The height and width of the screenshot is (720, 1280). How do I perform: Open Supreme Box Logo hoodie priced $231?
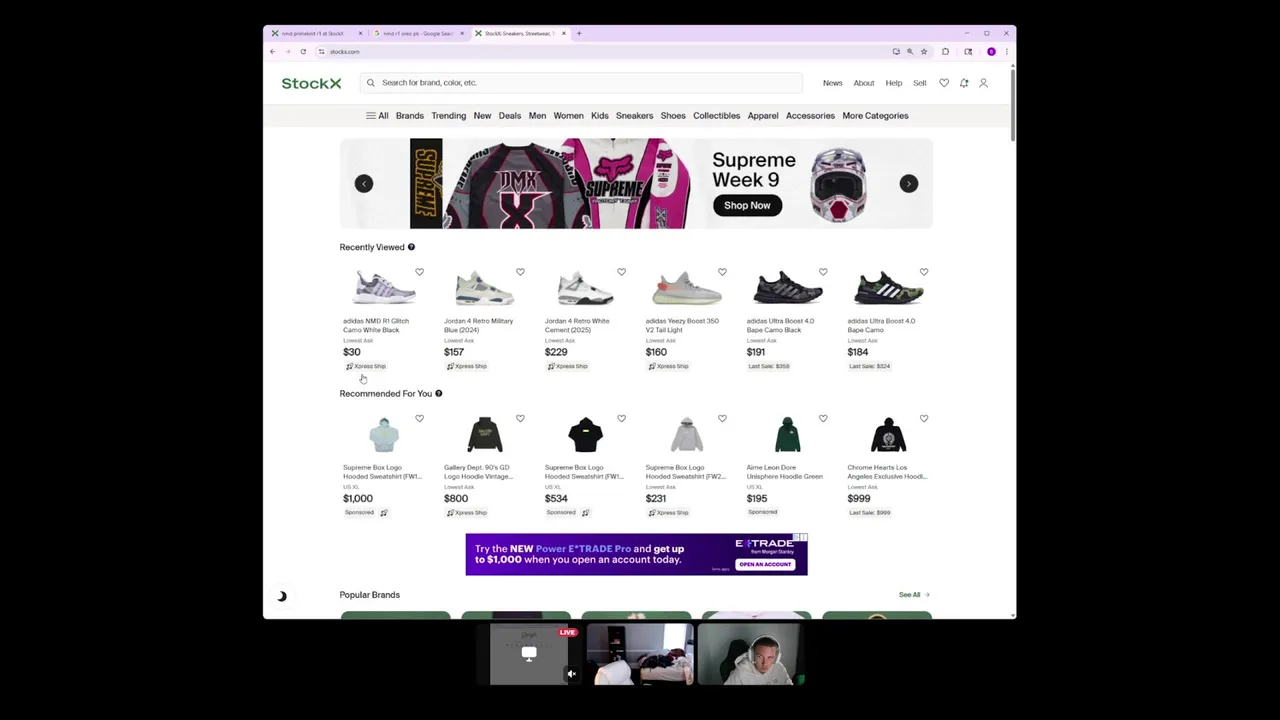(x=687, y=465)
